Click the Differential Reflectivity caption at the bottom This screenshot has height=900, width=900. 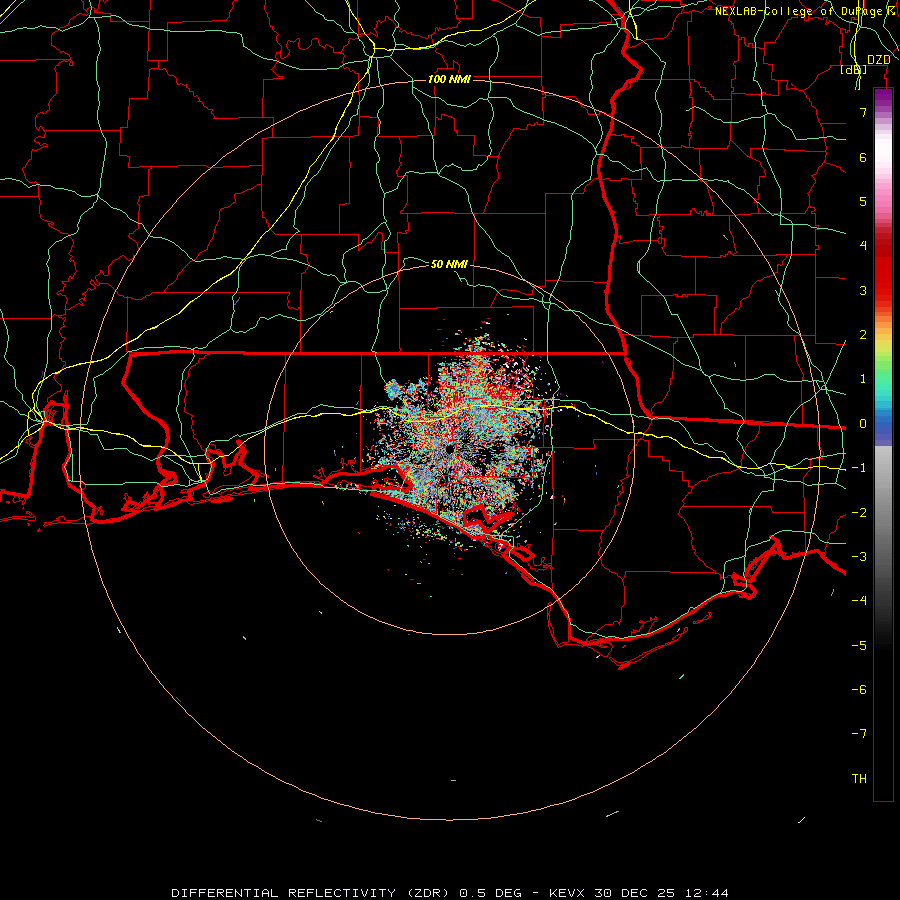[x=450, y=893]
